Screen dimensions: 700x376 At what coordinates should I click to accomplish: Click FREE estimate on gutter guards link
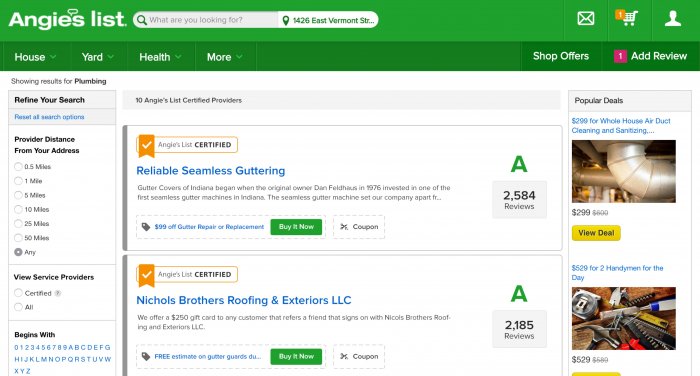(208, 356)
